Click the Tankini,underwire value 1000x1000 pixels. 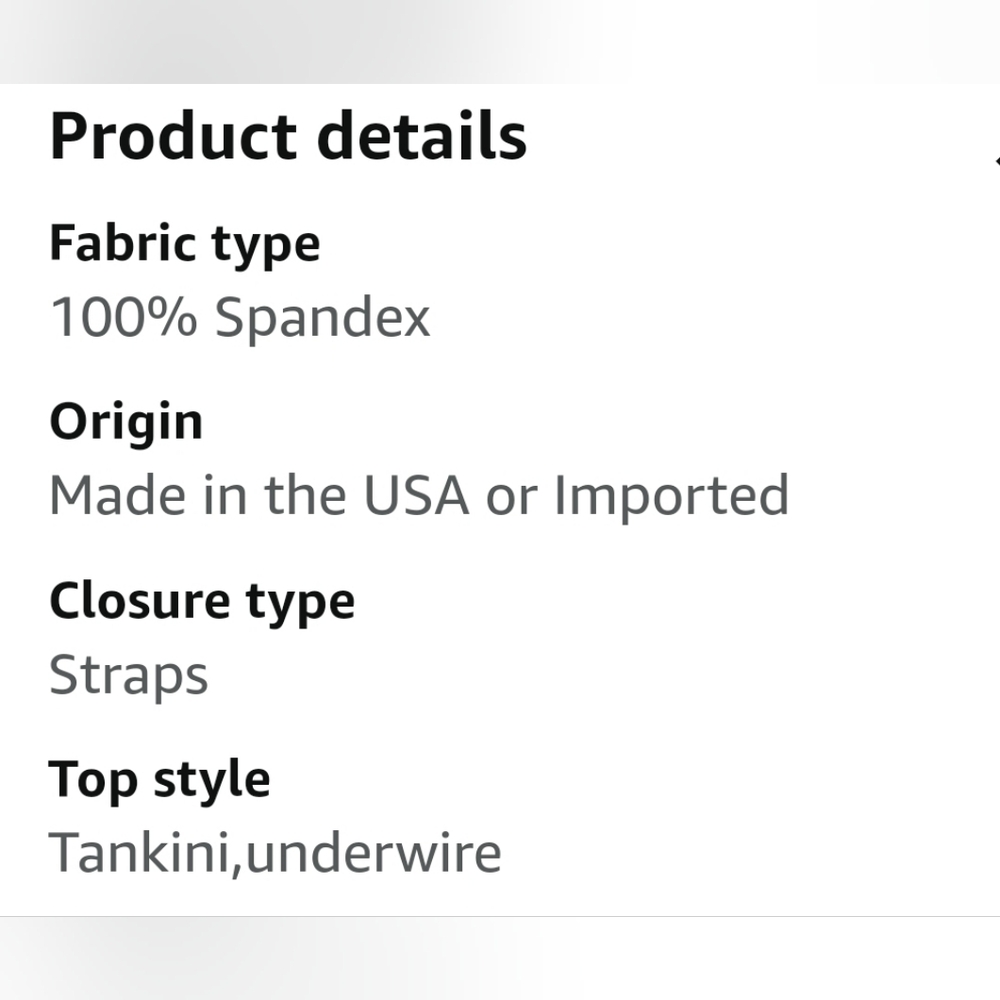[276, 853]
